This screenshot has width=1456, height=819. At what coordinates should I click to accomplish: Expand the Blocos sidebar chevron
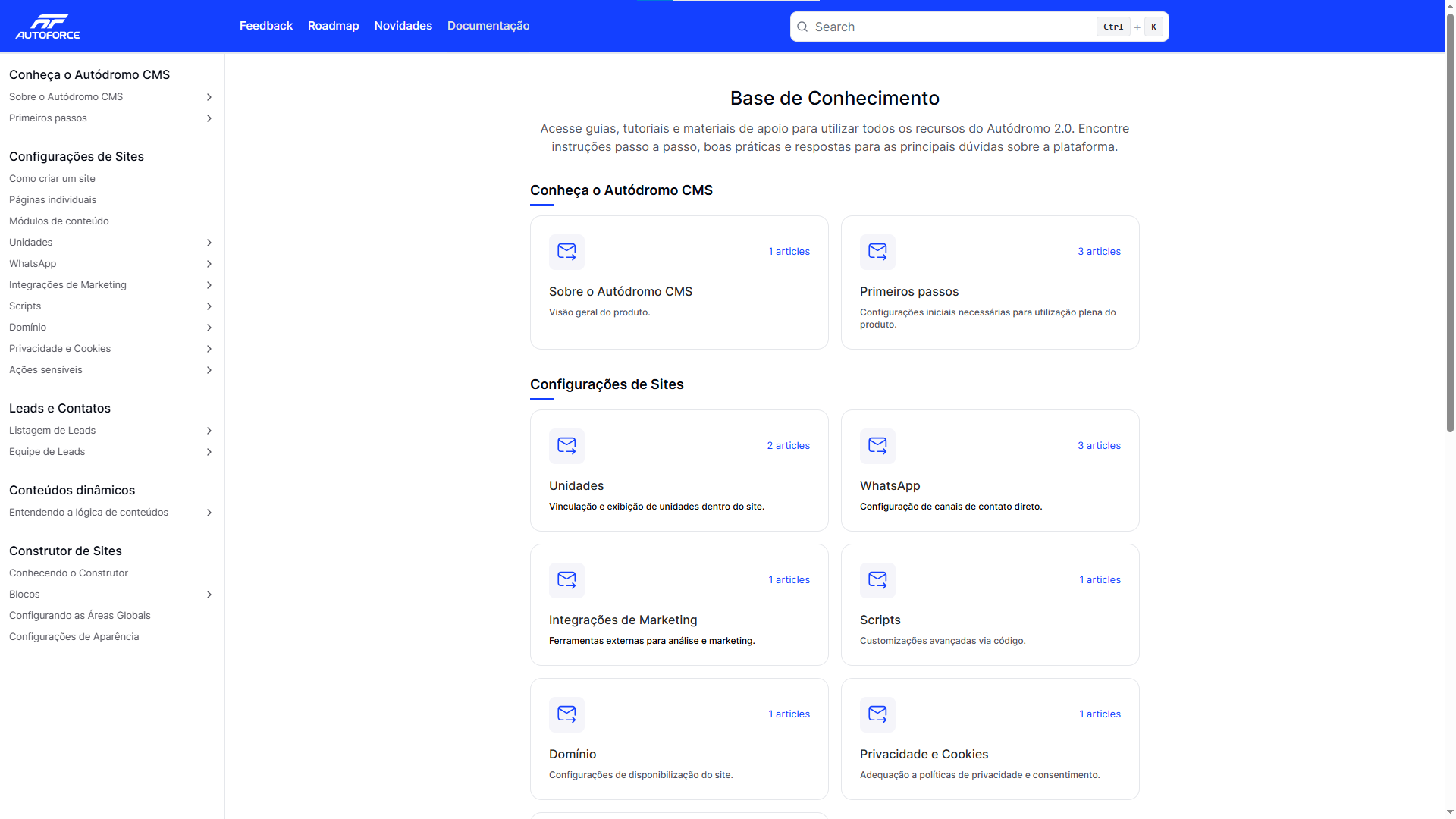[209, 595]
